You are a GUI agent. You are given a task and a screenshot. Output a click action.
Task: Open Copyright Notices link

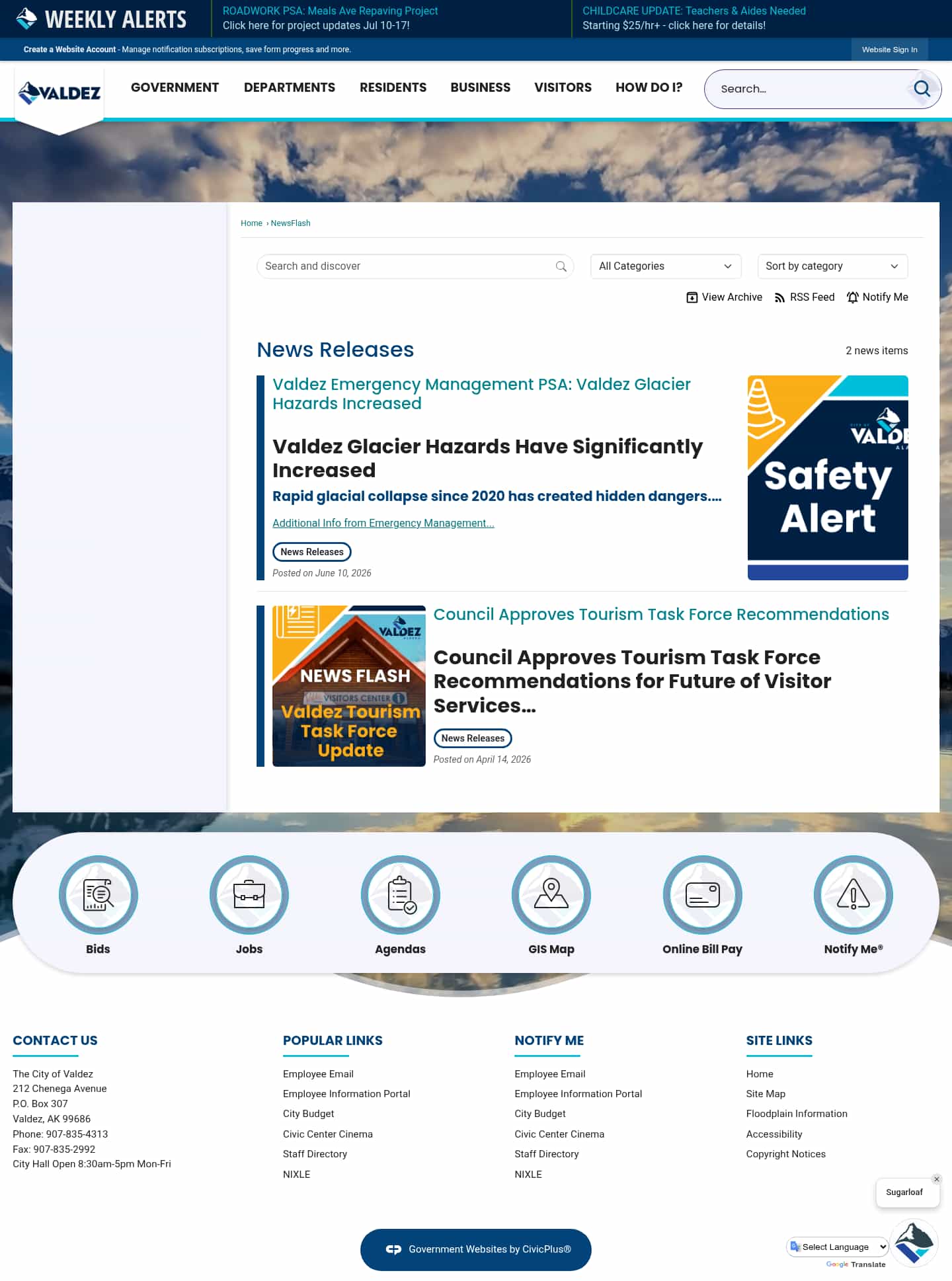pyautogui.click(x=786, y=1154)
